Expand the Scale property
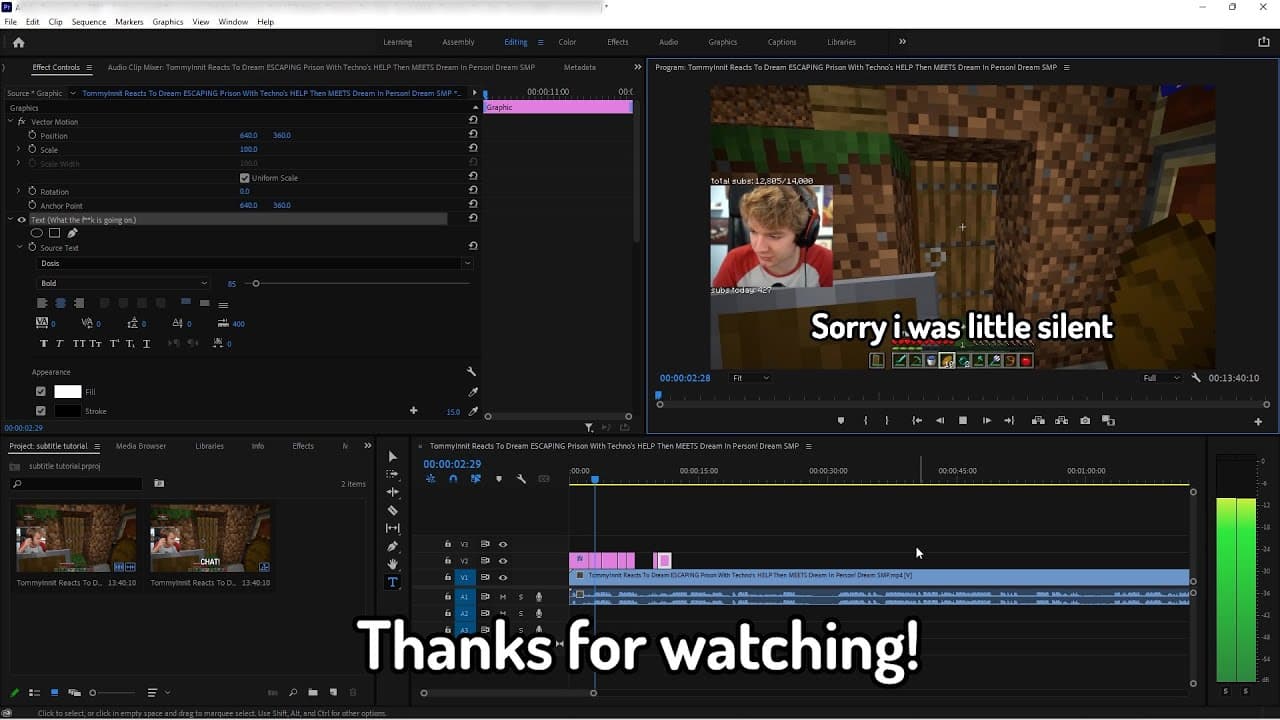 pos(18,150)
